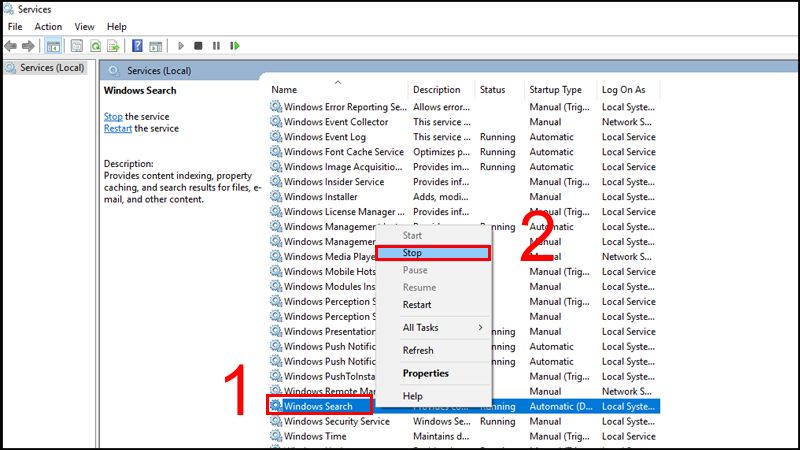
Task: Select Properties from the context menu
Action: pyautogui.click(x=425, y=373)
